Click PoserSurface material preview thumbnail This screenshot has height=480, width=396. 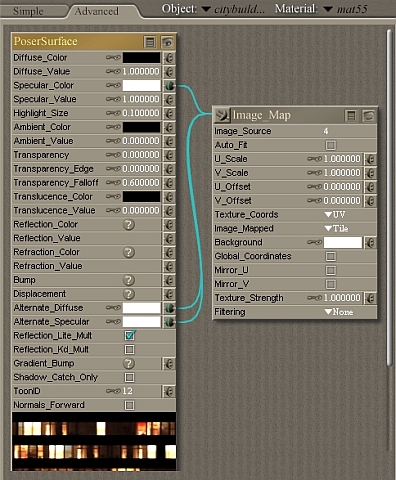(x=94, y=442)
